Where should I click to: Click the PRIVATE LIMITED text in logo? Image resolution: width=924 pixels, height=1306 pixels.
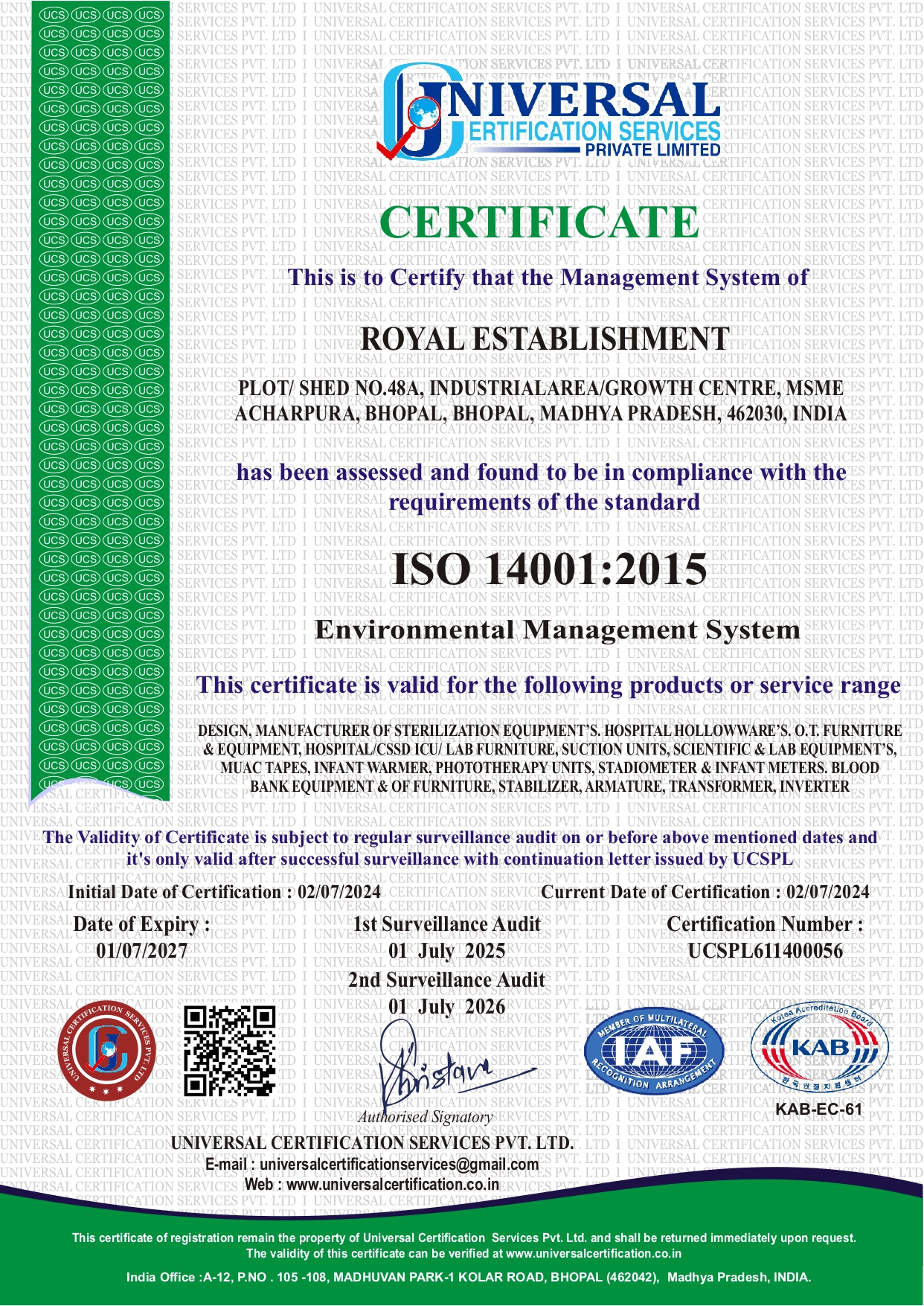click(x=652, y=150)
